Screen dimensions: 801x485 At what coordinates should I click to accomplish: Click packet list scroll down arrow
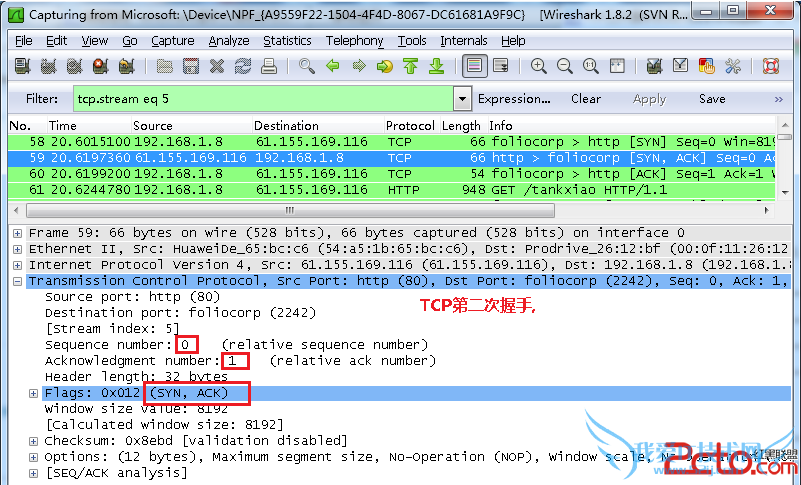tap(785, 193)
